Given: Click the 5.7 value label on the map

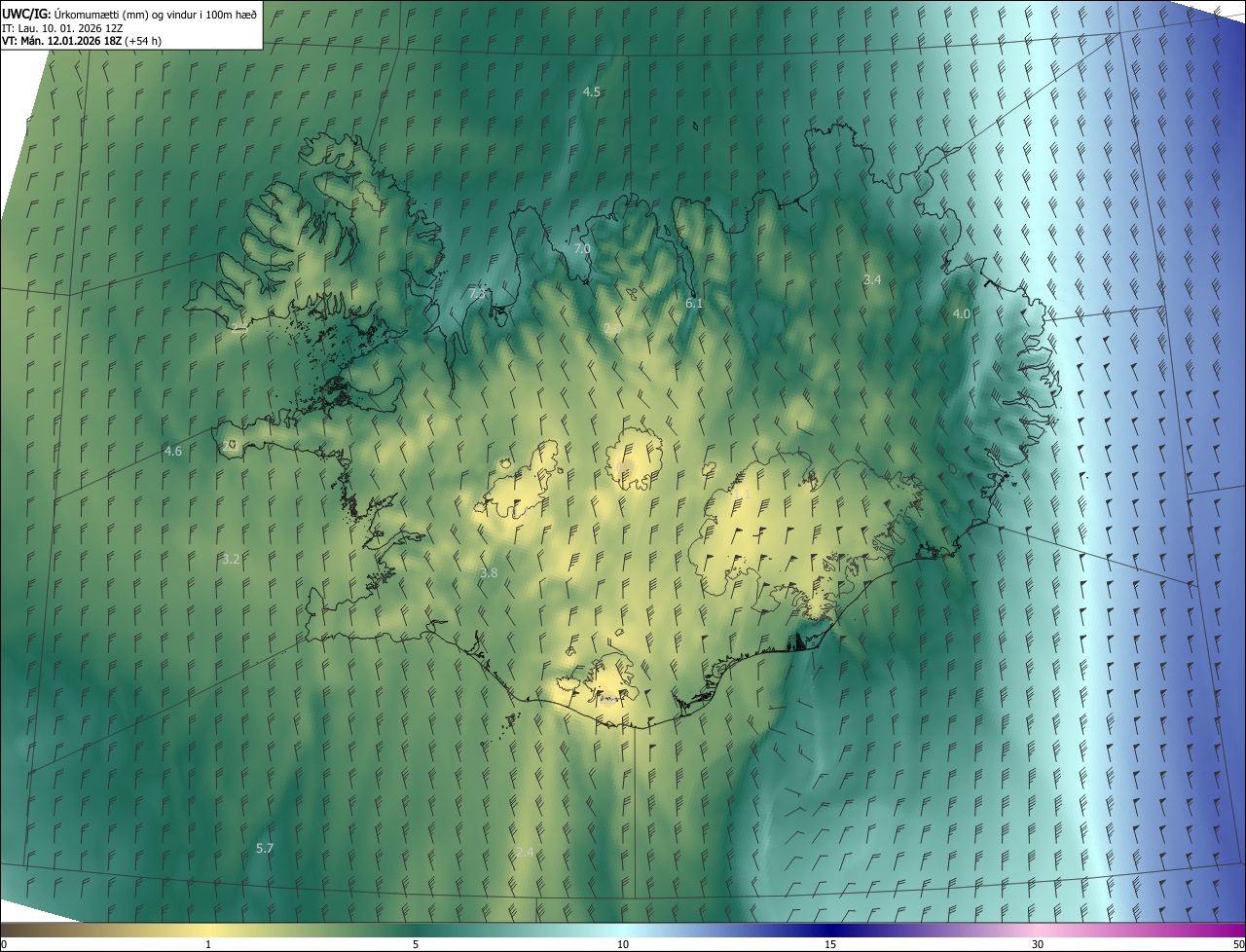Looking at the screenshot, I should coord(265,849).
